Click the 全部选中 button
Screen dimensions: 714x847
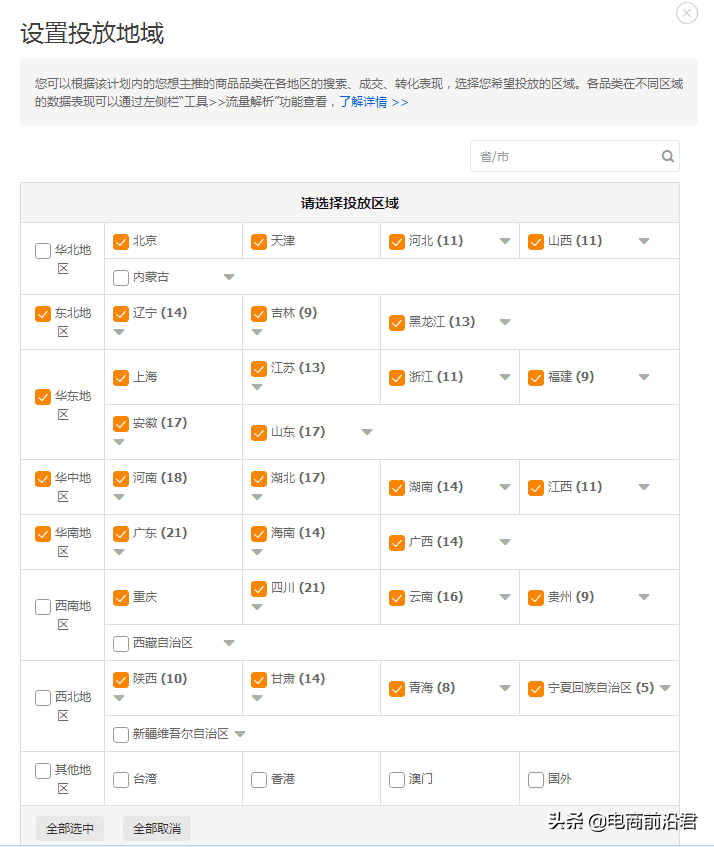coord(70,828)
